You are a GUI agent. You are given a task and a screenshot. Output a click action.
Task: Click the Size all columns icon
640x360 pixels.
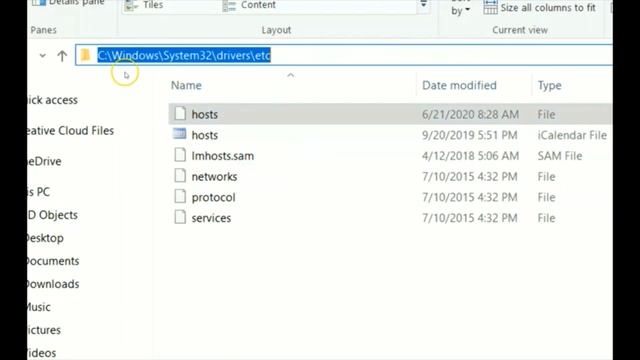point(490,7)
